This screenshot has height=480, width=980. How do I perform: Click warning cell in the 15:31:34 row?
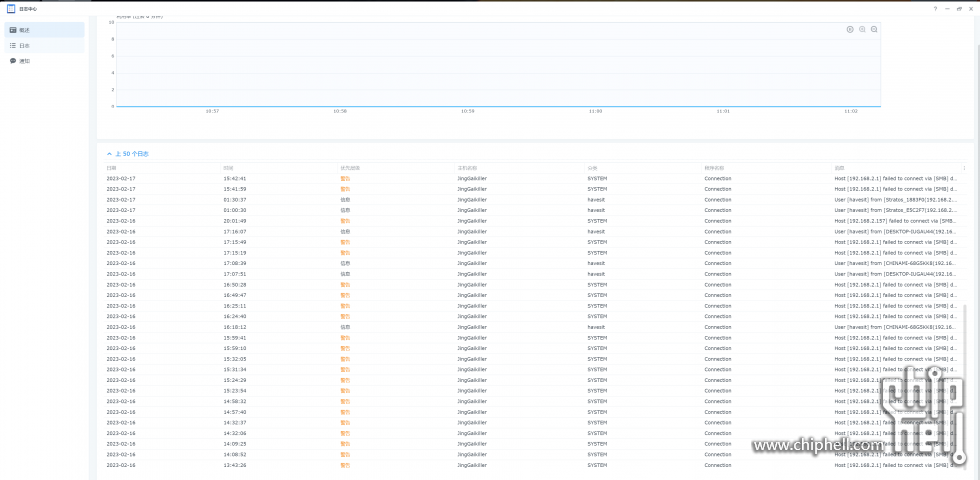click(345, 370)
